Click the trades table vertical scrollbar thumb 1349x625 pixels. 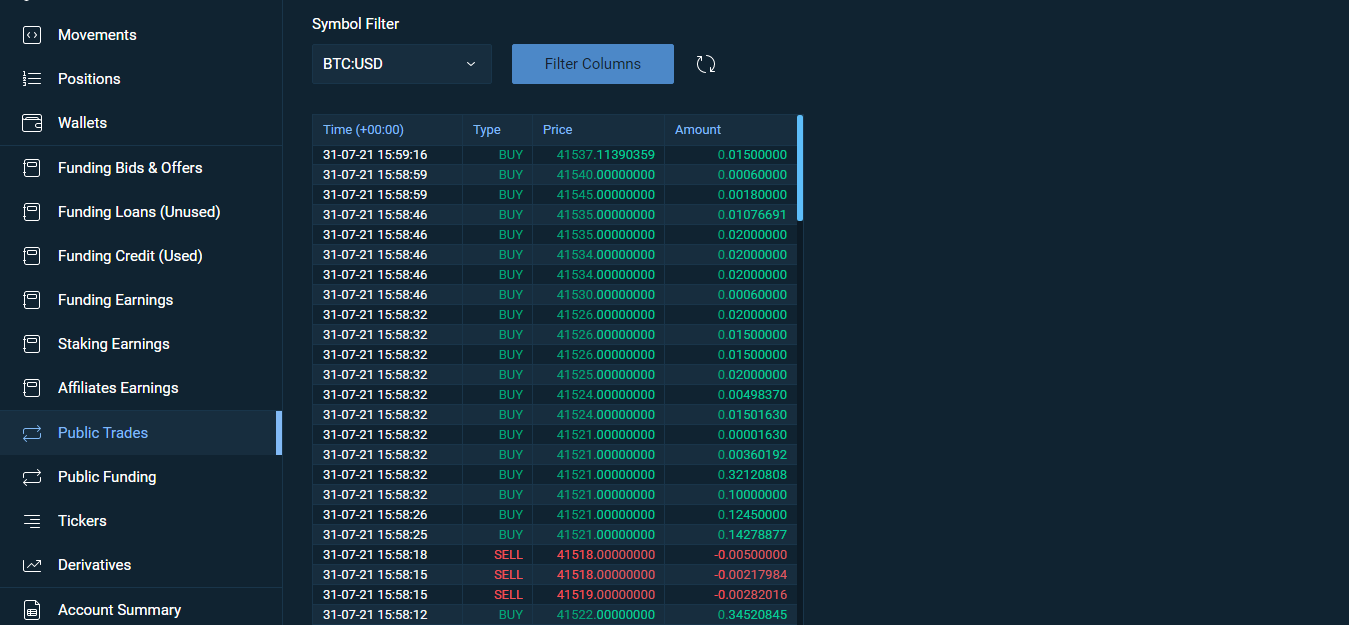pos(800,168)
